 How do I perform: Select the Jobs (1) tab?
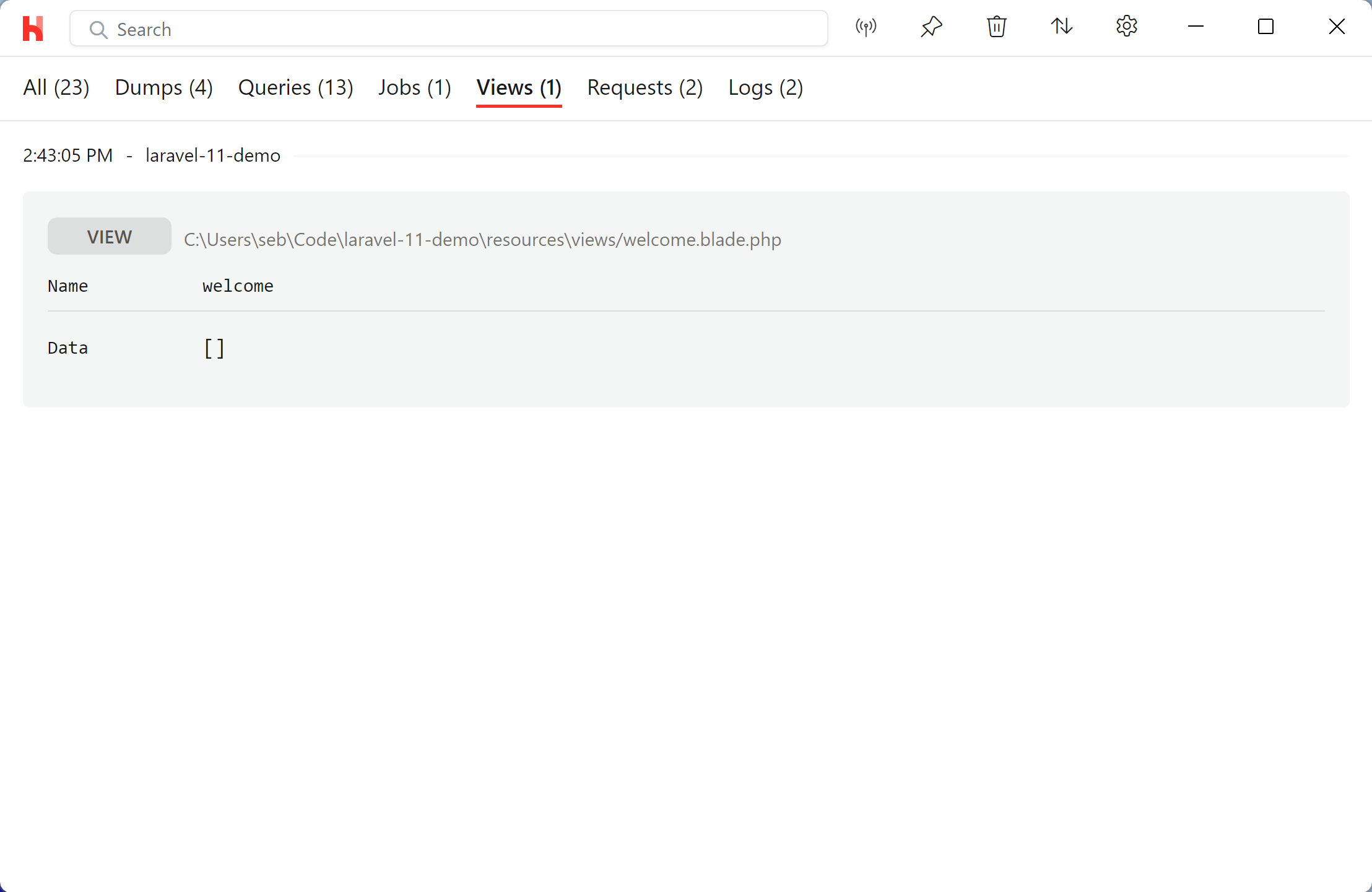tap(414, 88)
